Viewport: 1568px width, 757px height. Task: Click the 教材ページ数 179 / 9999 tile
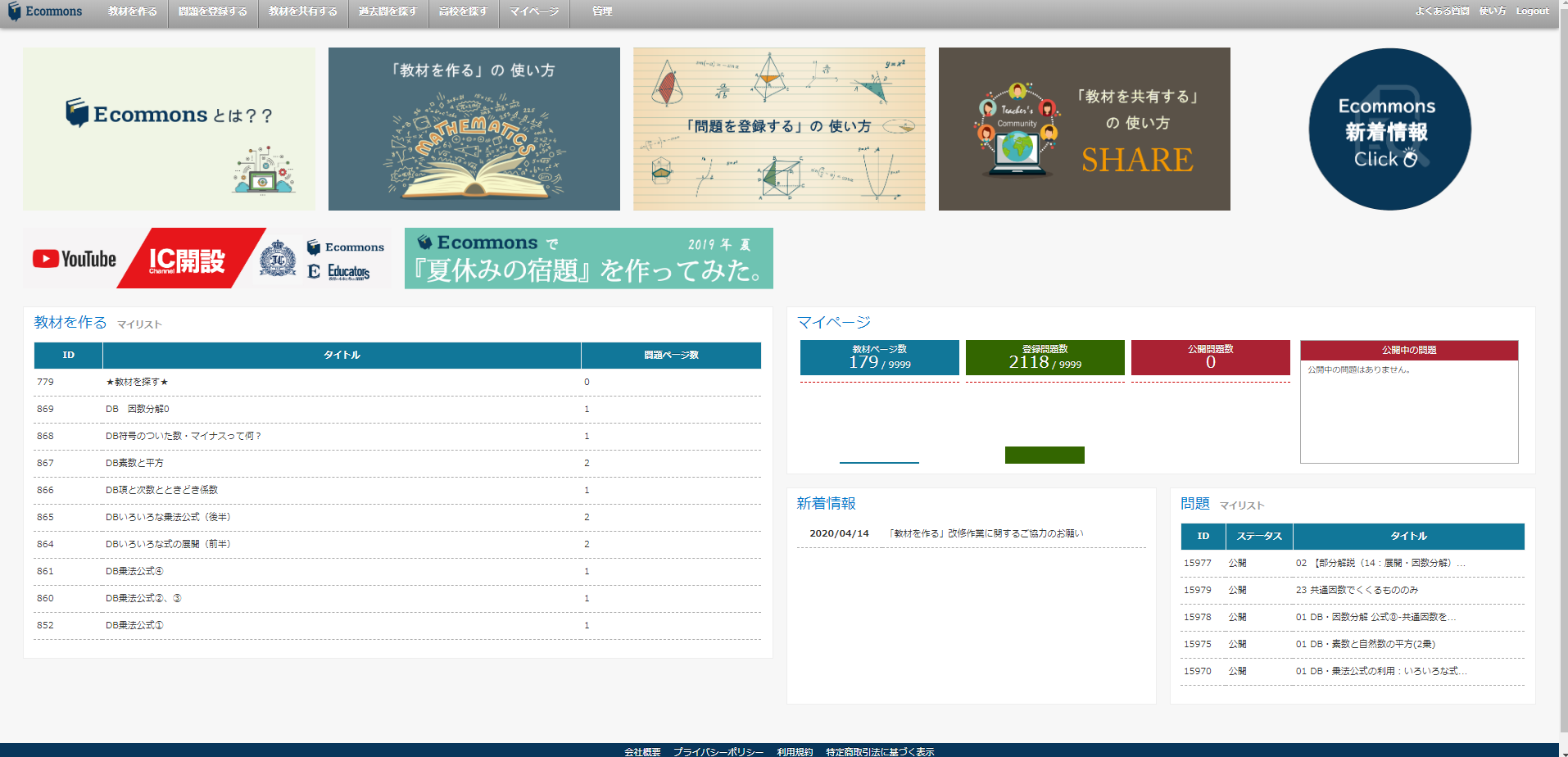pos(880,357)
